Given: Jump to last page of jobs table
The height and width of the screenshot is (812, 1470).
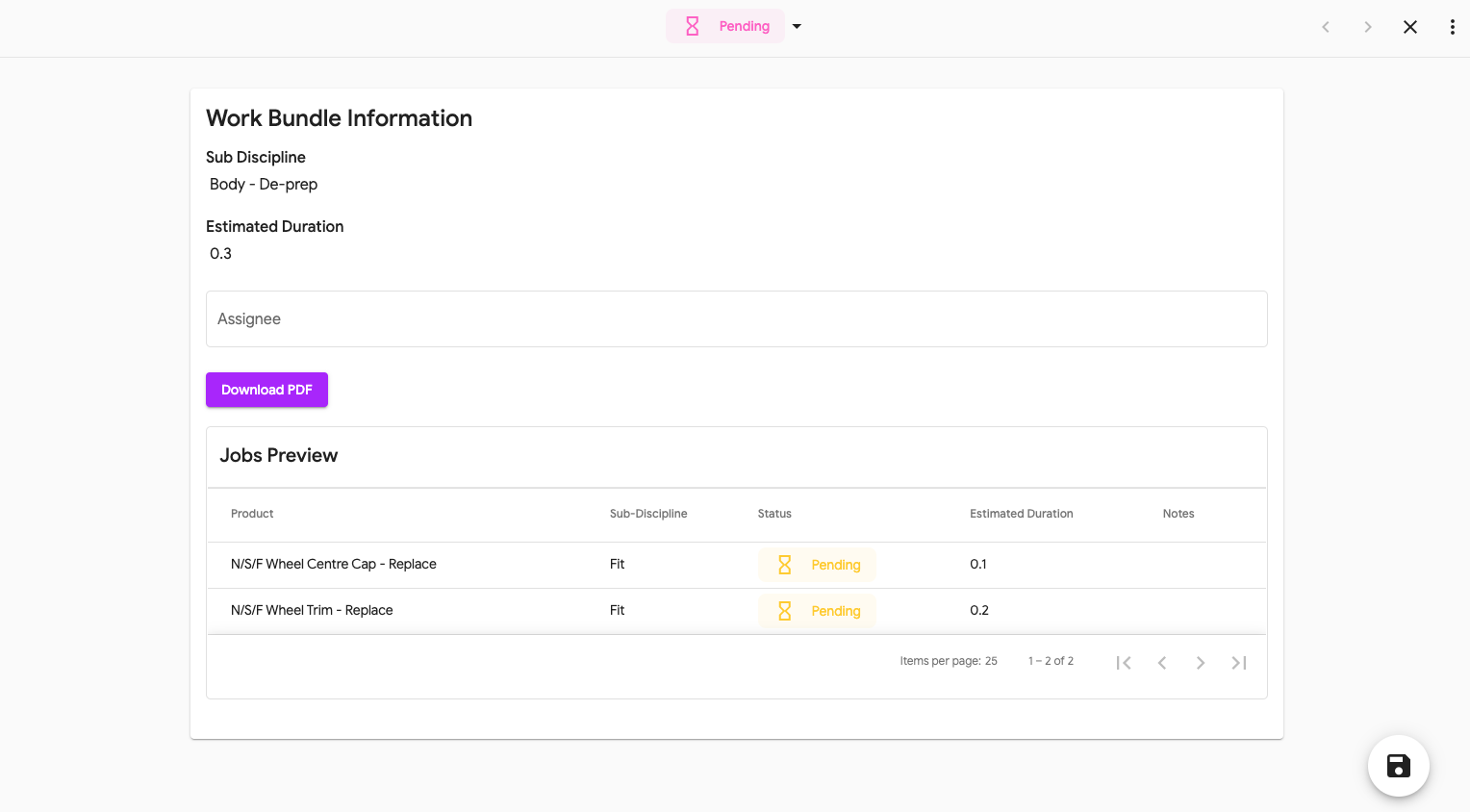Looking at the screenshot, I should [x=1239, y=662].
